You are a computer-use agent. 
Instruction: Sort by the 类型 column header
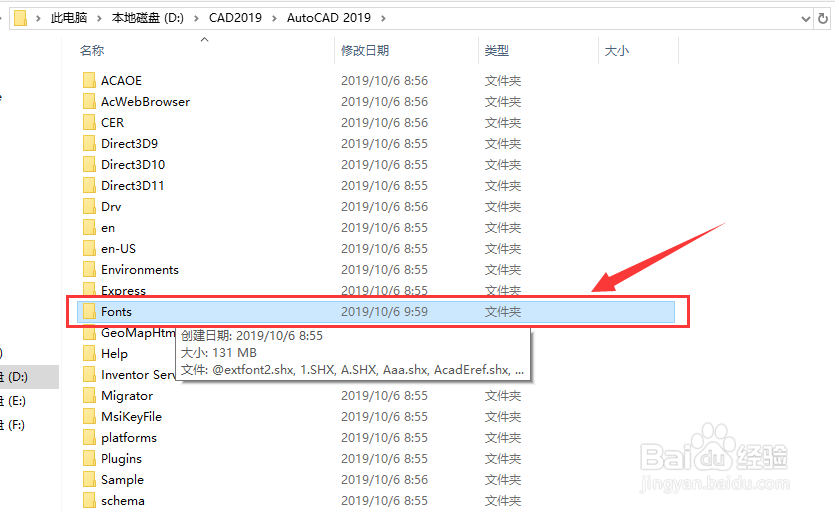(497, 51)
